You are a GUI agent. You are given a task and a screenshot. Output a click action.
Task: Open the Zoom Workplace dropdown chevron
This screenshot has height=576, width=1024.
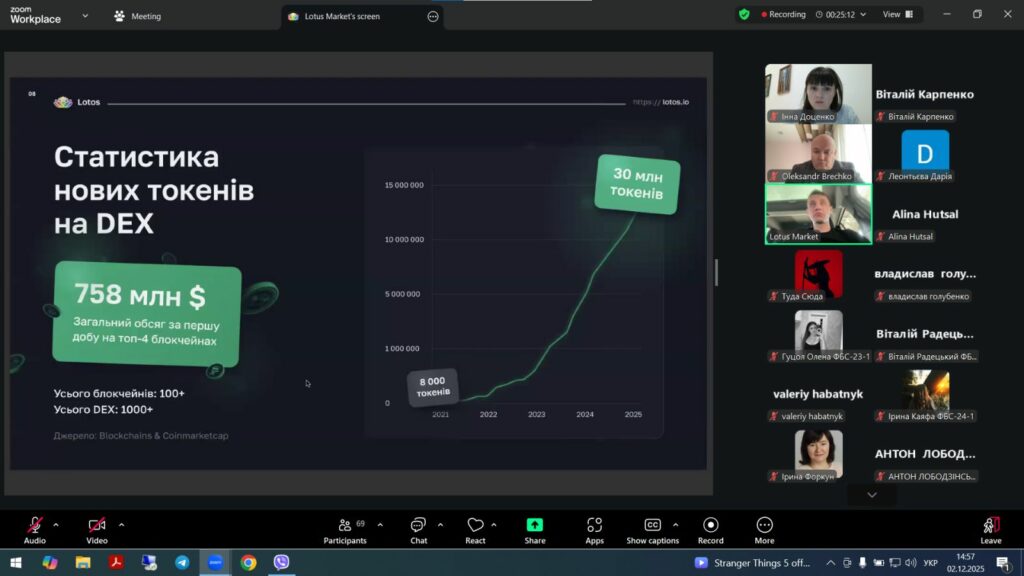pos(84,16)
